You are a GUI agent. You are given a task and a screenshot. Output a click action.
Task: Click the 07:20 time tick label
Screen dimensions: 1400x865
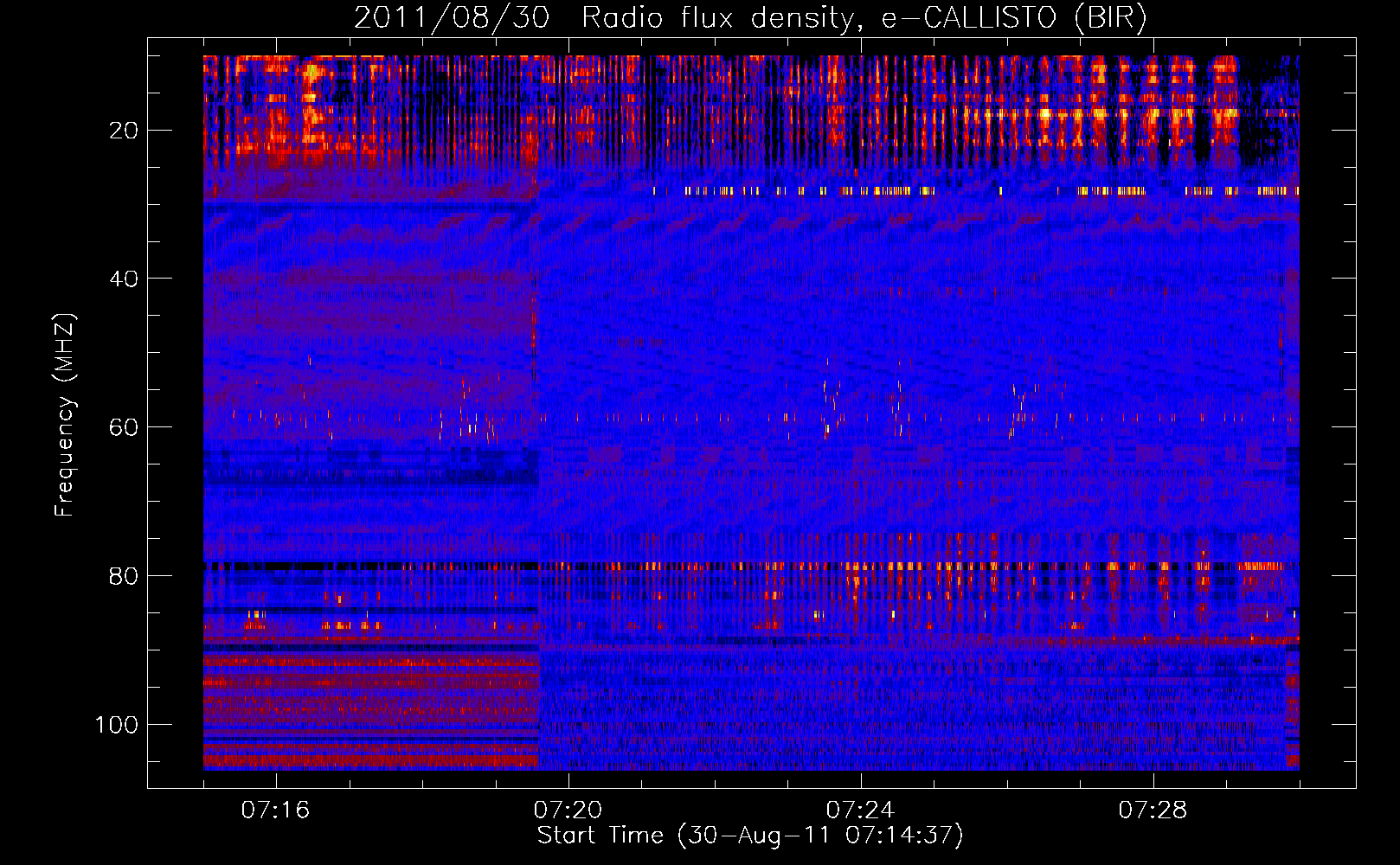(568, 811)
